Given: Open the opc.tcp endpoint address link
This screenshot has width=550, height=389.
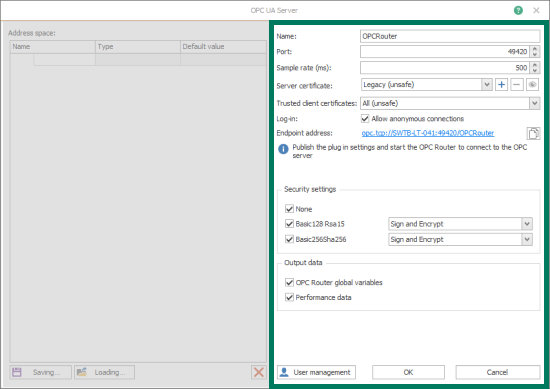Looking at the screenshot, I should coord(428,133).
